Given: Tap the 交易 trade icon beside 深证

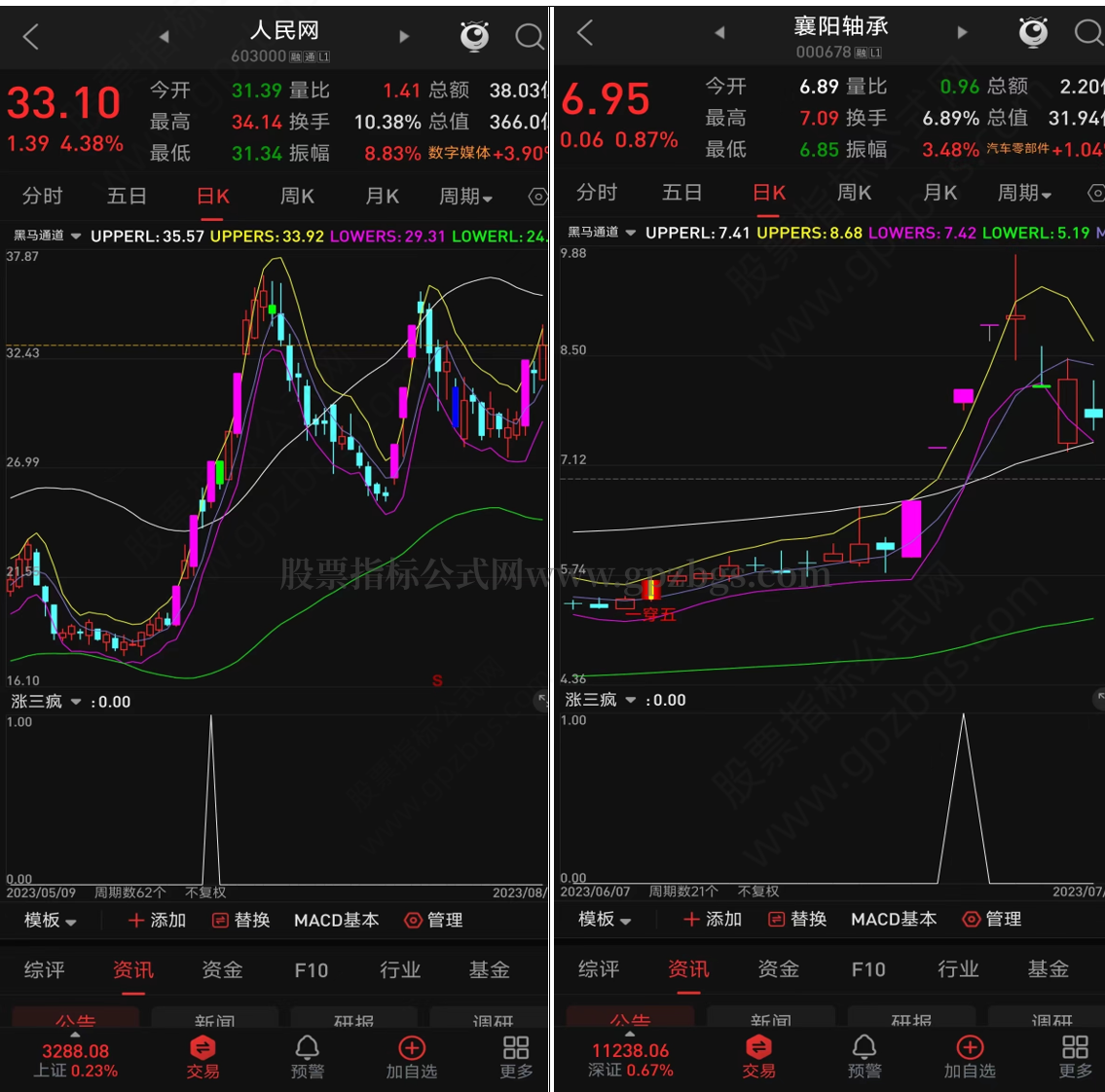Looking at the screenshot, I should click(759, 1057).
